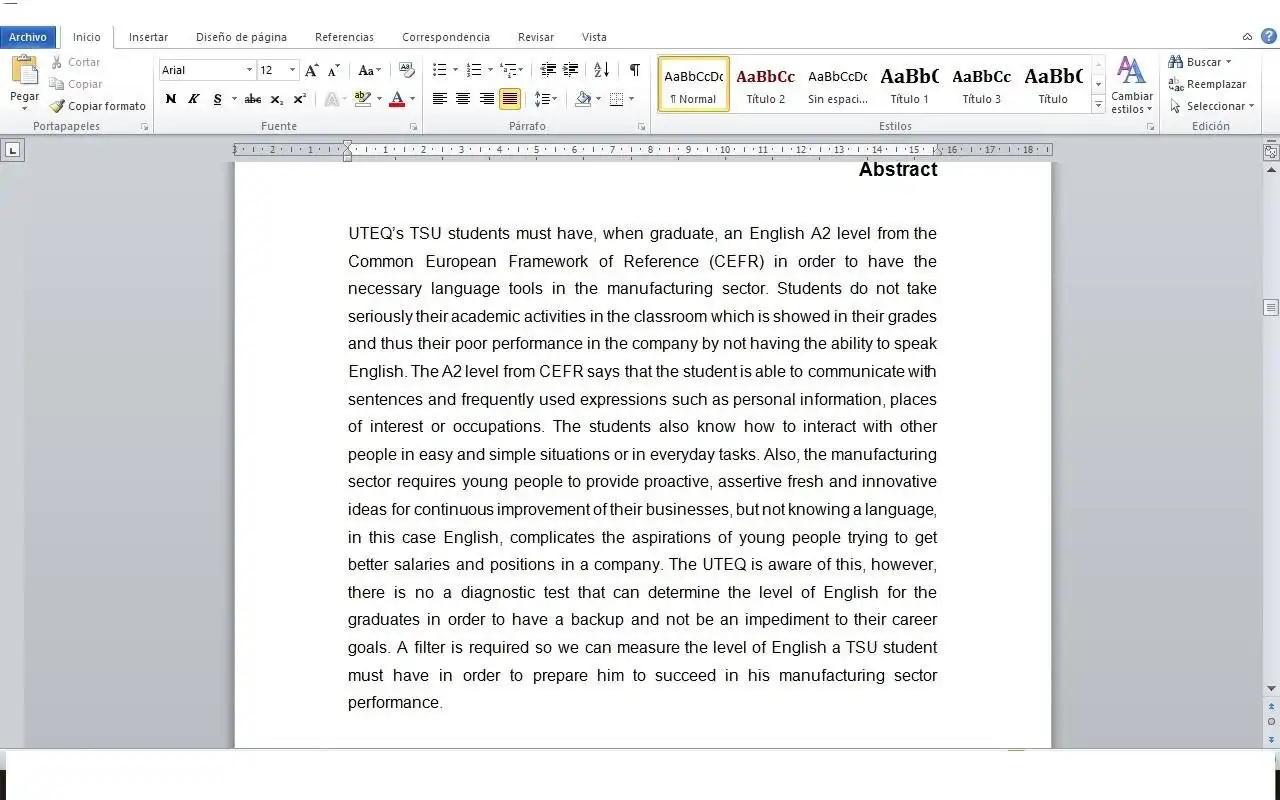Screen dimensions: 1280x800
Task: Open underline style dropdown arrow
Action: 234,99
